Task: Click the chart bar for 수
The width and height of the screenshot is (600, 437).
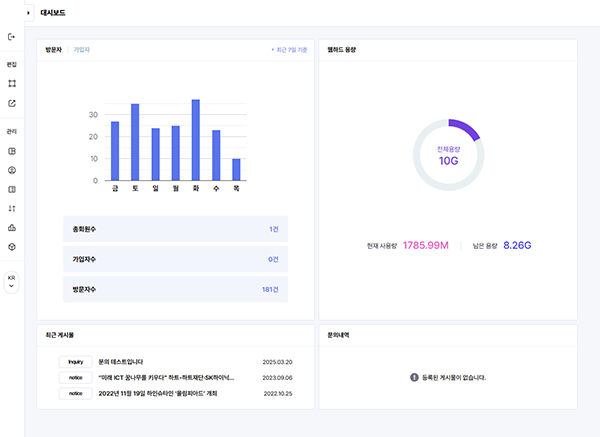Action: pos(216,155)
